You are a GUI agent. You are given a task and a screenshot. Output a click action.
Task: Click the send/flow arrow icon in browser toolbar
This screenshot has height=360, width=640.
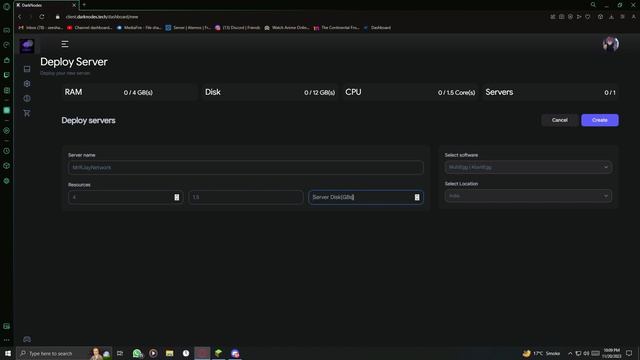pyautogui.click(x=579, y=17)
